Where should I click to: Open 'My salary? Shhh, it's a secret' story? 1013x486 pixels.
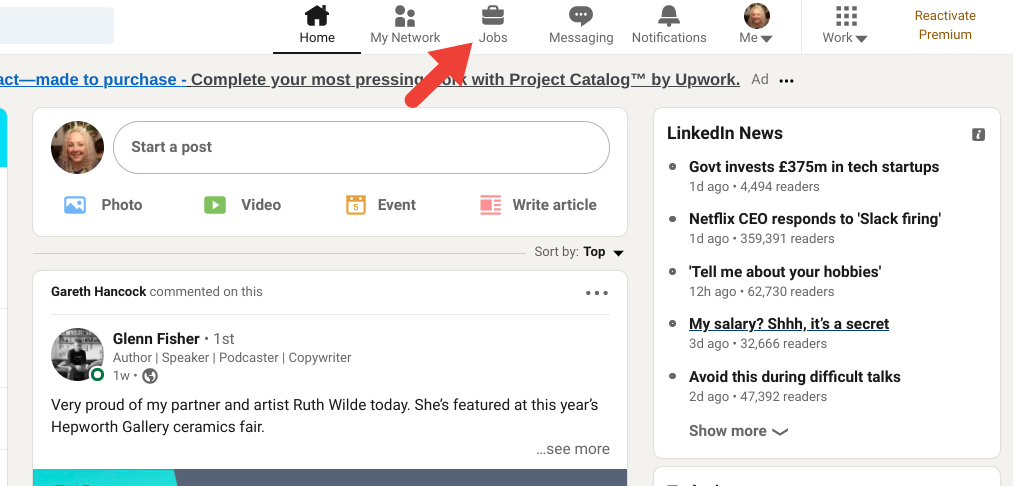(789, 324)
